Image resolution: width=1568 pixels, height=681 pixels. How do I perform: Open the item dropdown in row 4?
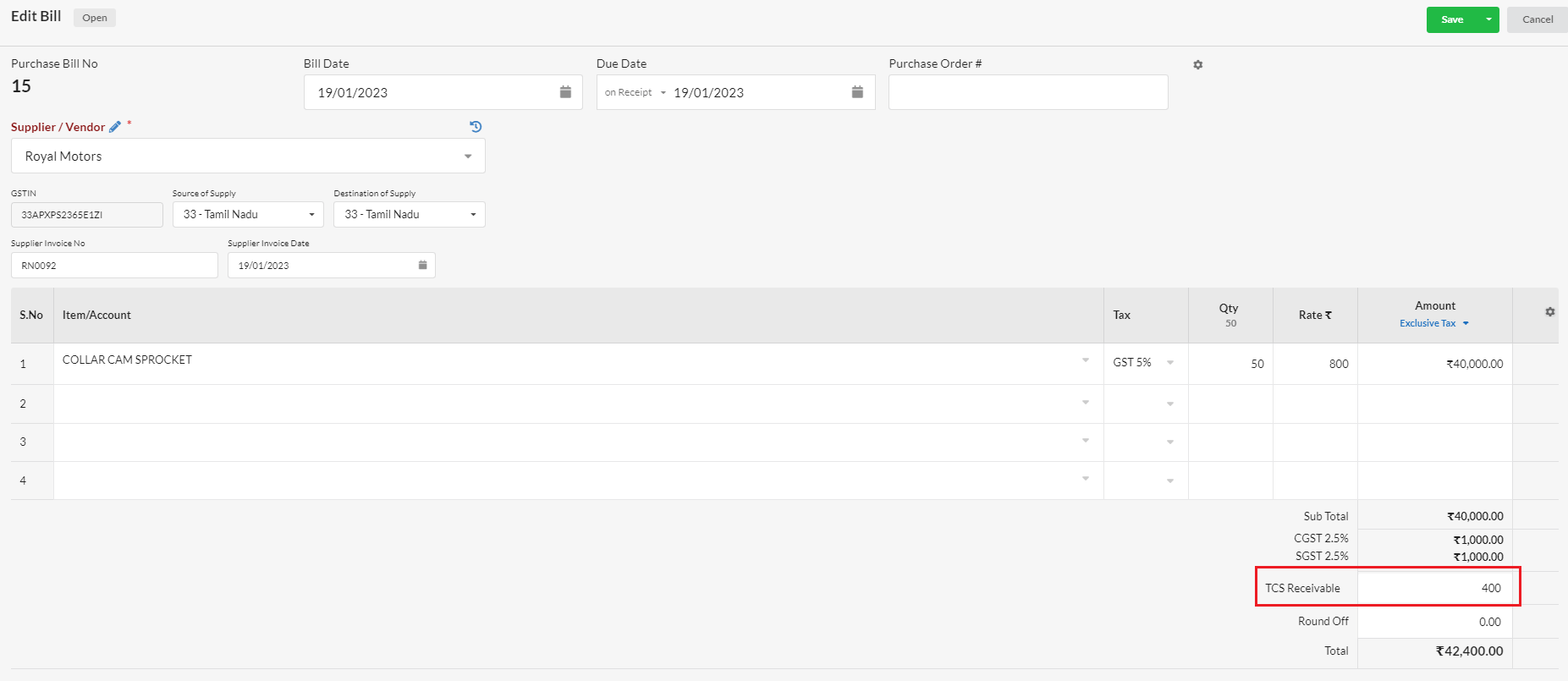click(1086, 479)
